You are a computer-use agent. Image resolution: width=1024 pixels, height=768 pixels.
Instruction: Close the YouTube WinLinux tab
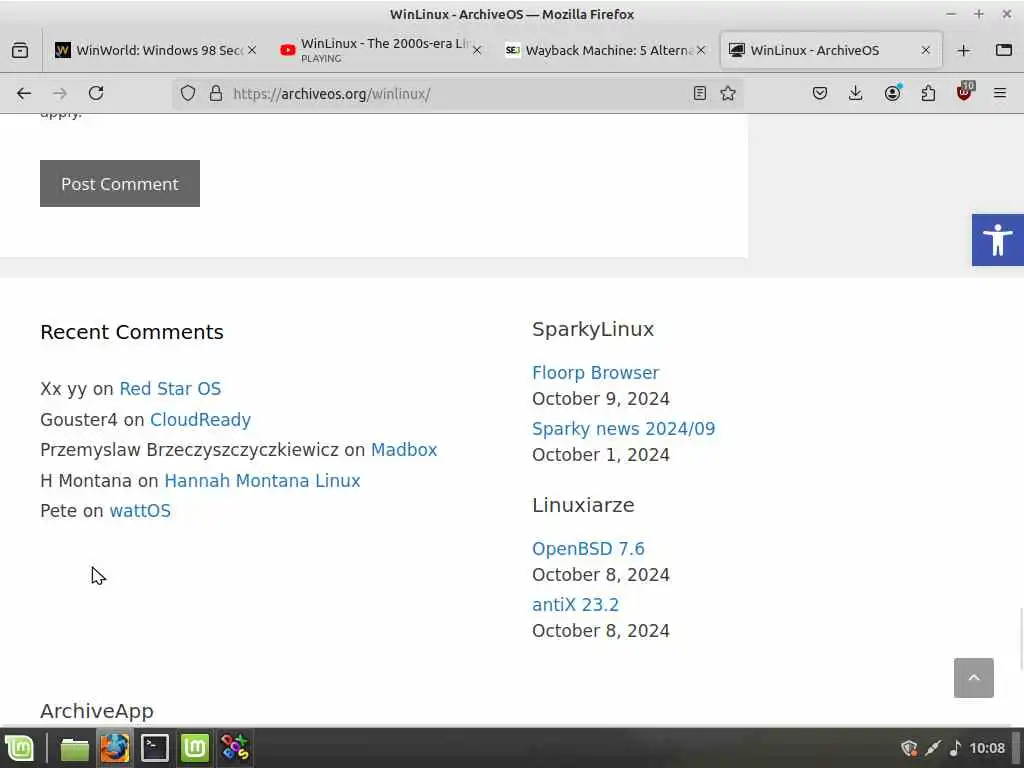point(477,50)
